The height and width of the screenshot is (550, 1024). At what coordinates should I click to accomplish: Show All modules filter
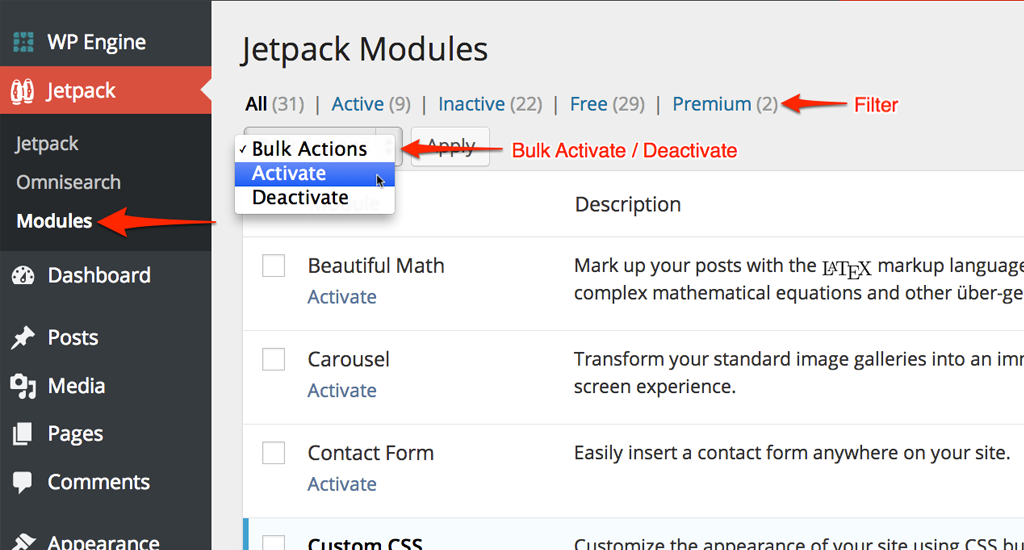(275, 104)
